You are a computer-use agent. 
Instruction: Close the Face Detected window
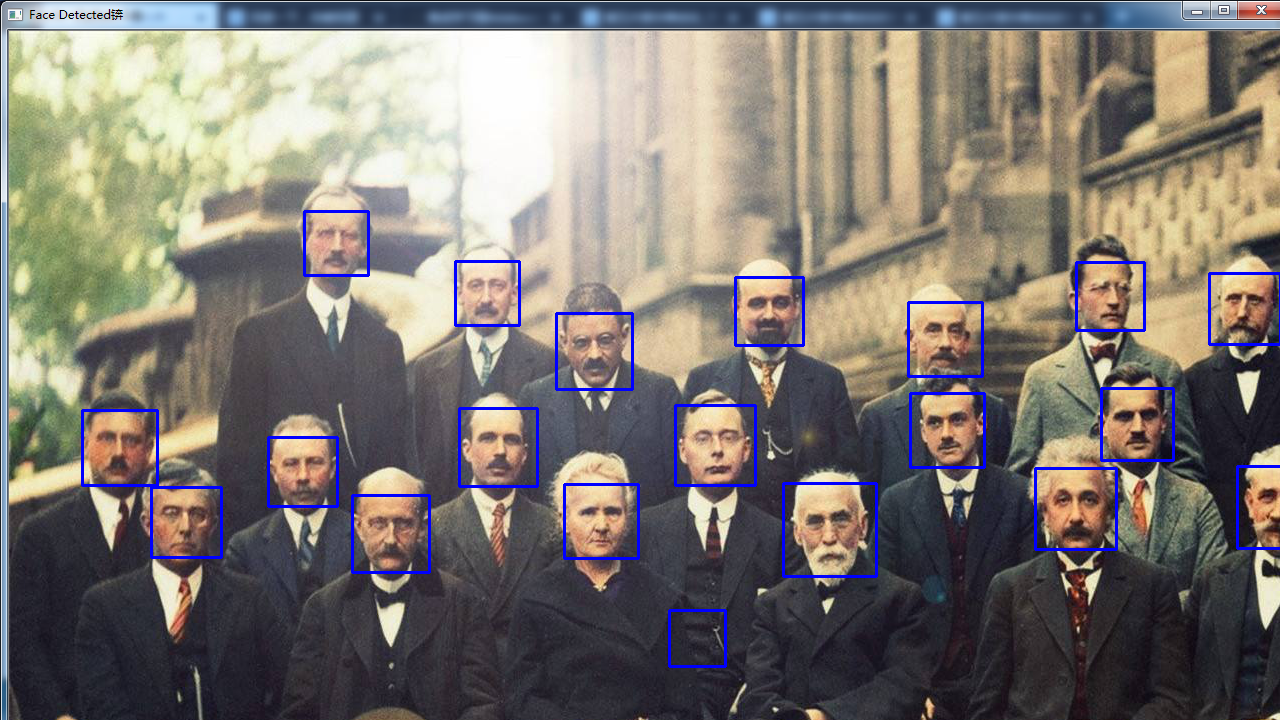(1258, 10)
